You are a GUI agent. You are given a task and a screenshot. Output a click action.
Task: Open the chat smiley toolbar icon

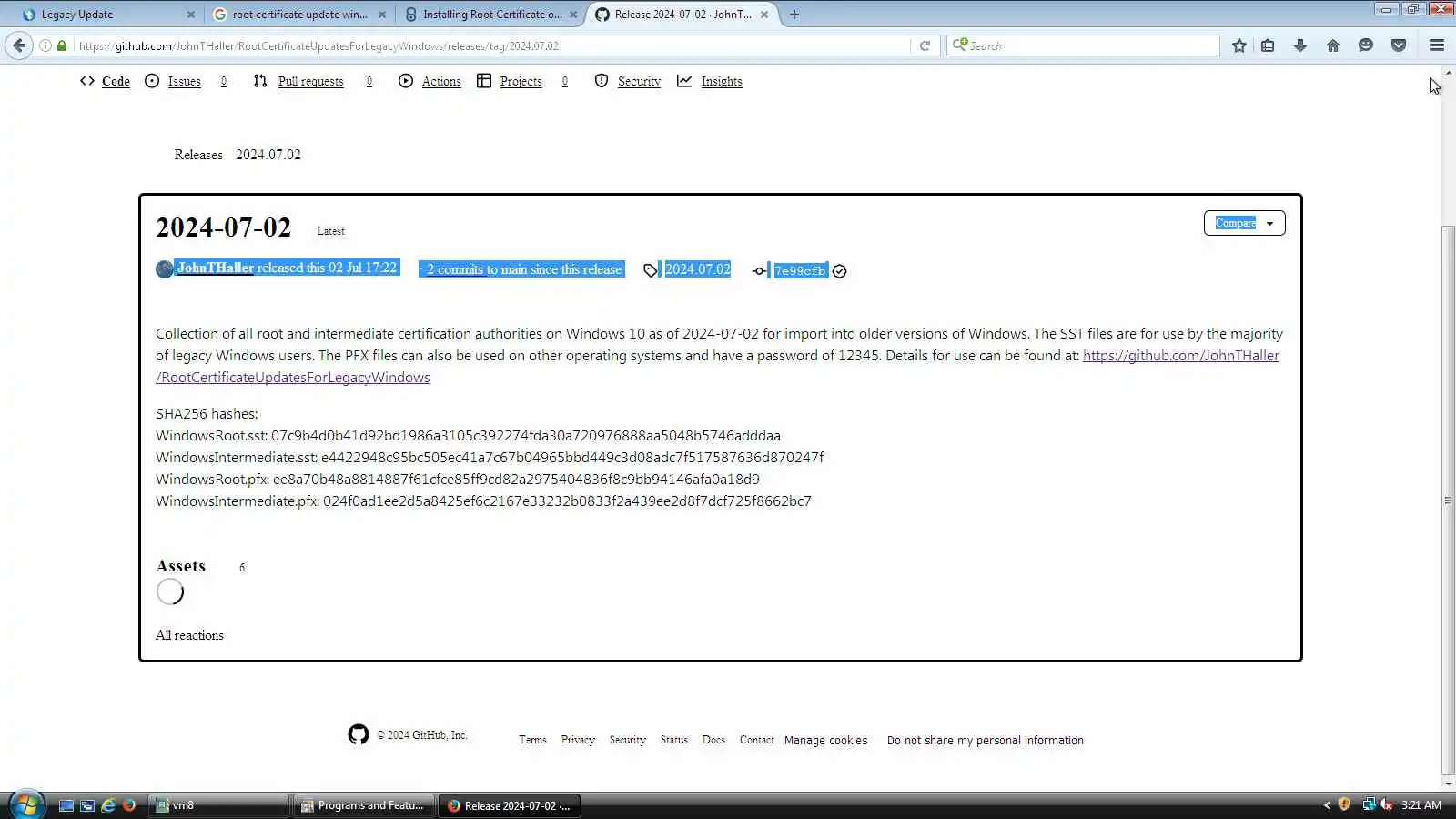(1366, 45)
